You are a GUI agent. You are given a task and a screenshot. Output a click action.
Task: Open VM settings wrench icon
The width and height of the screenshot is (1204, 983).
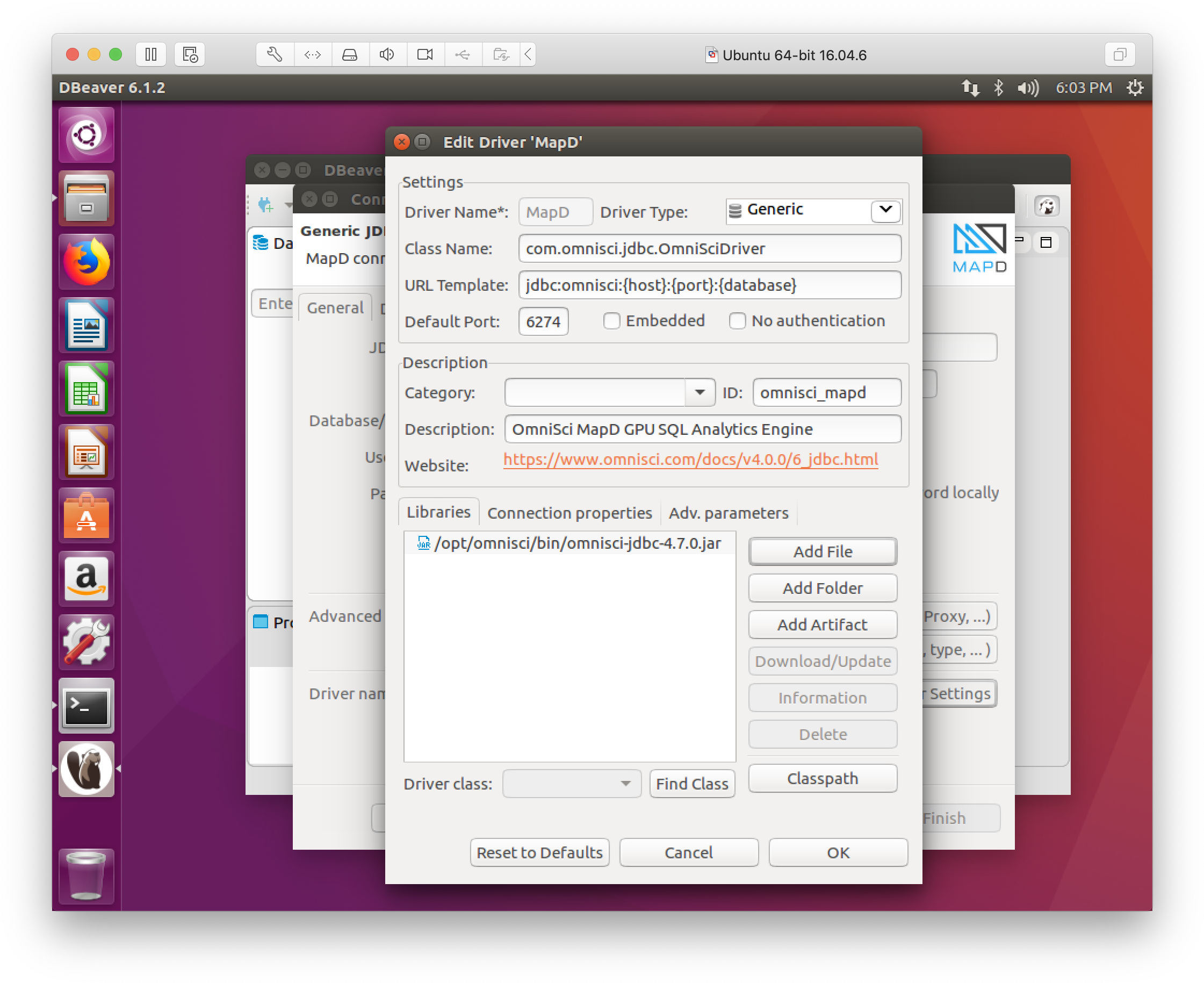(275, 54)
